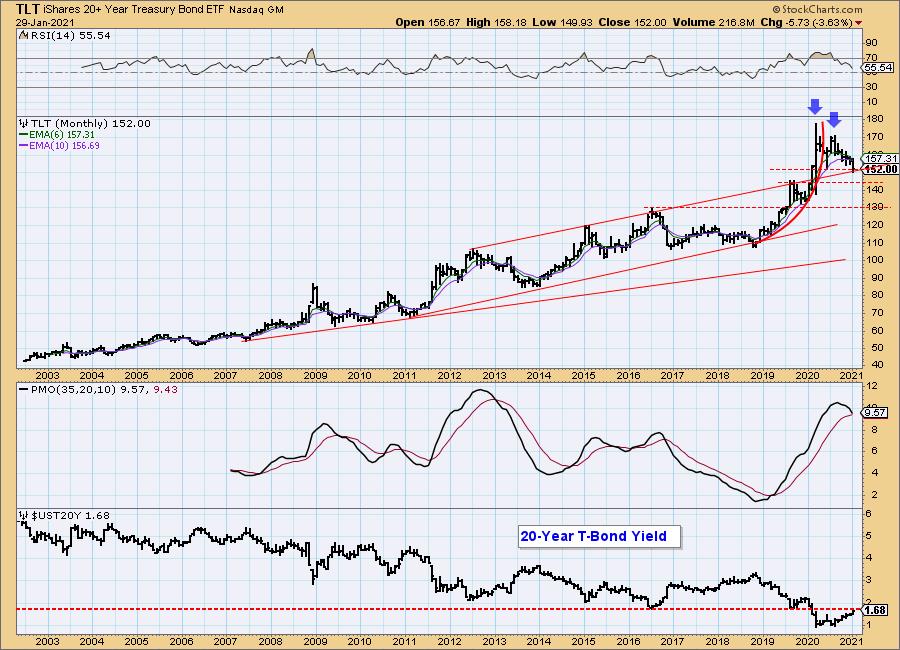
Task: Click the 157.31 tag on the price axis
Action: [x=881, y=158]
